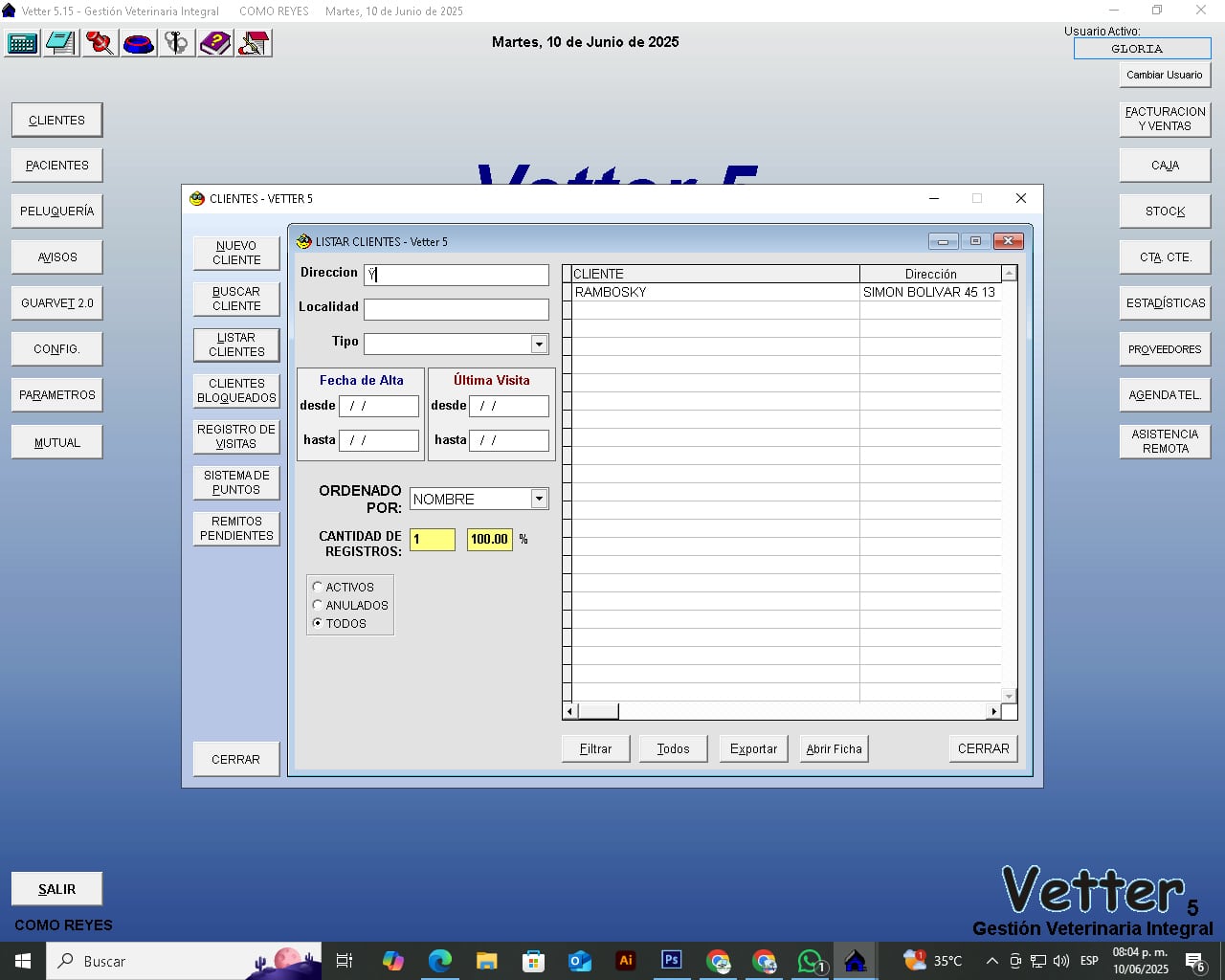Click the Exportar button
Image resolution: width=1225 pixels, height=980 pixels.
(753, 748)
